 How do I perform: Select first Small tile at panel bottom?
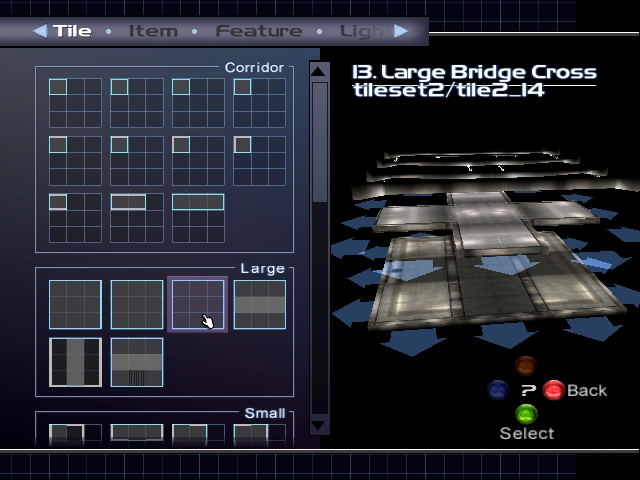[x=75, y=435]
